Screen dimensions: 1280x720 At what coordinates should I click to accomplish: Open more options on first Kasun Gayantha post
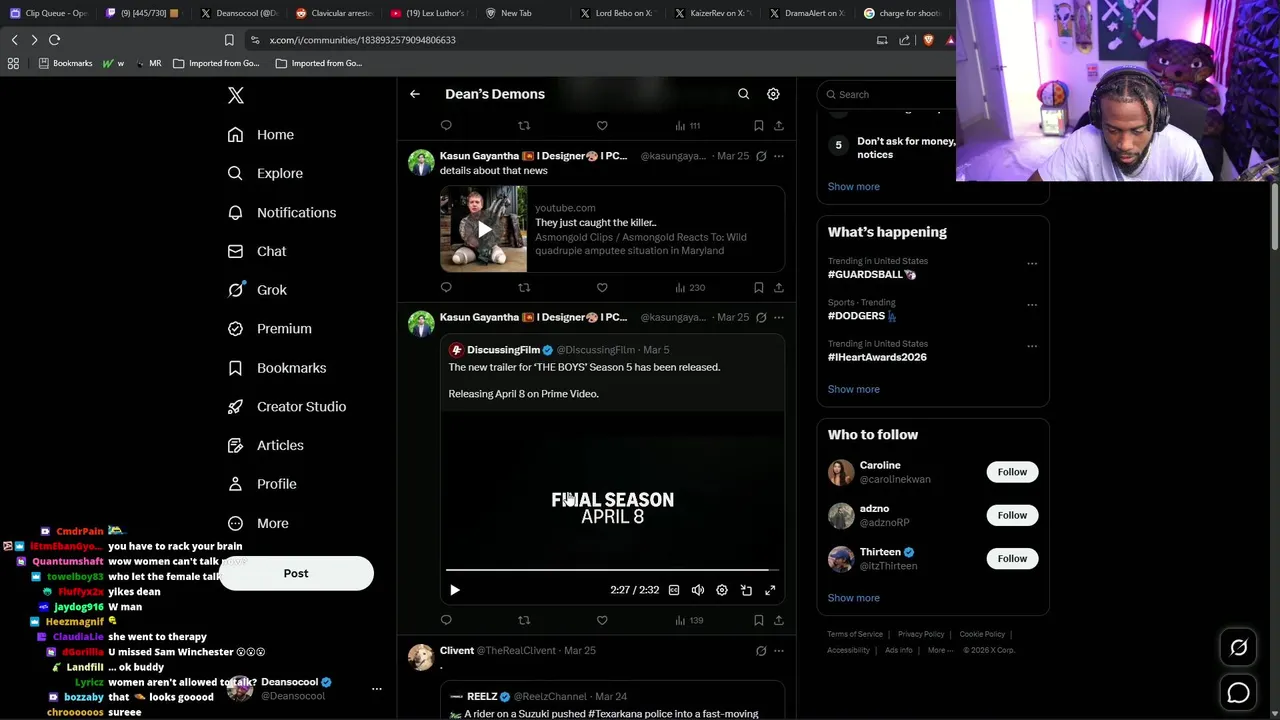click(x=779, y=156)
